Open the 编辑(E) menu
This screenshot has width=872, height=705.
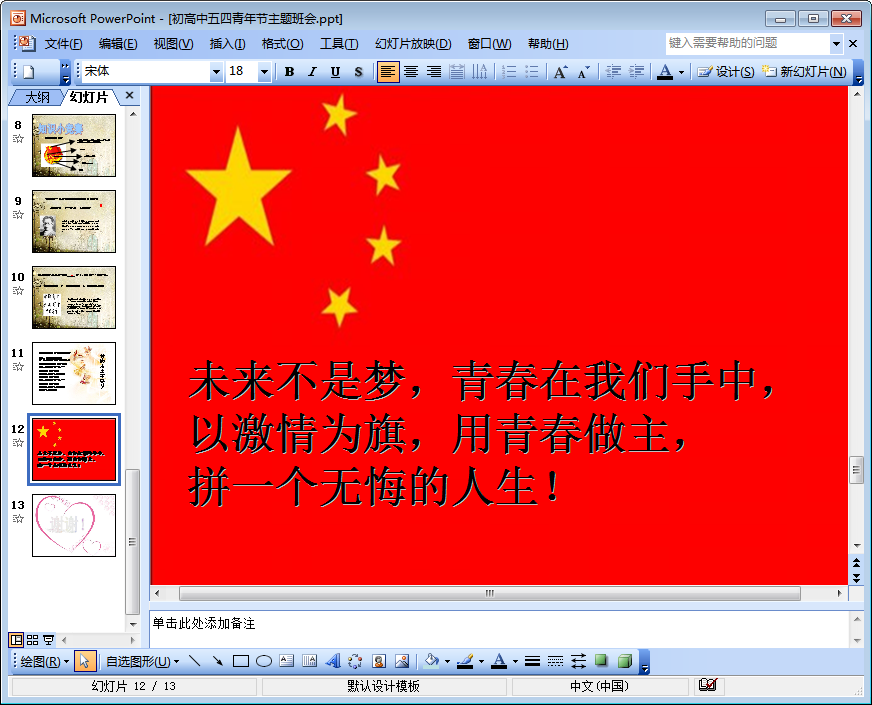[118, 44]
